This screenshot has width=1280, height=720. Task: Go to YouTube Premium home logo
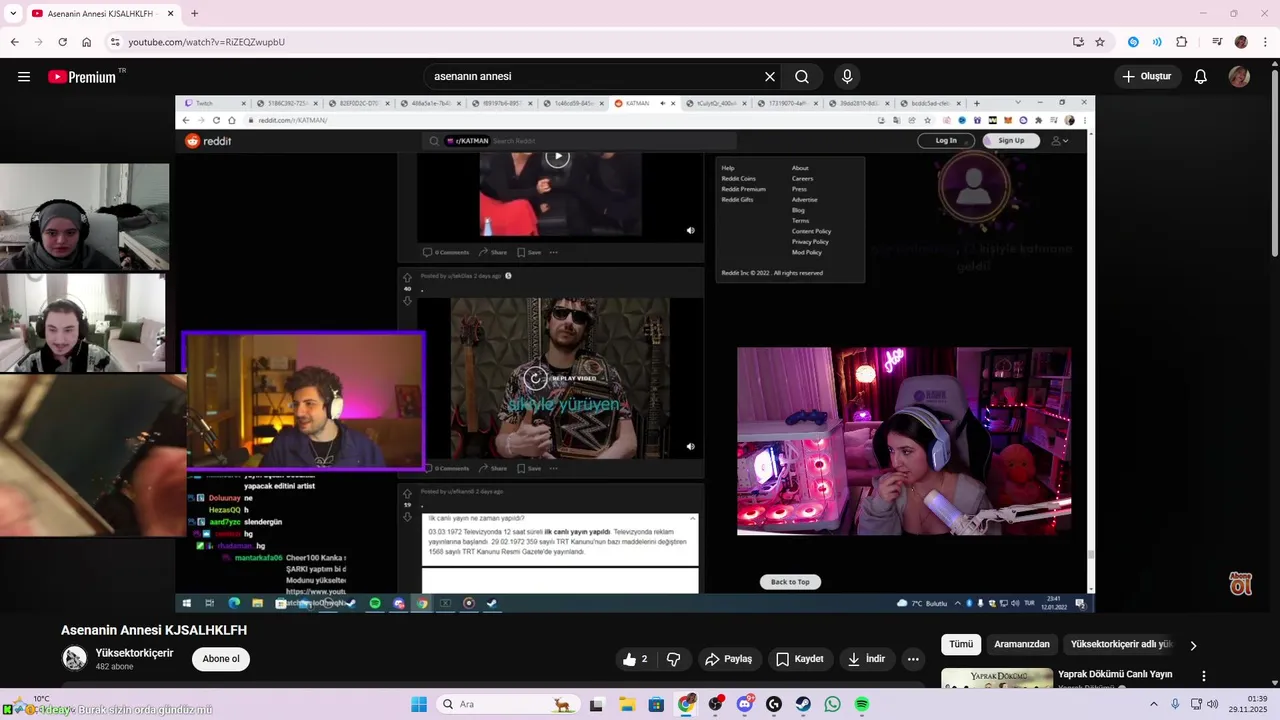[82, 77]
